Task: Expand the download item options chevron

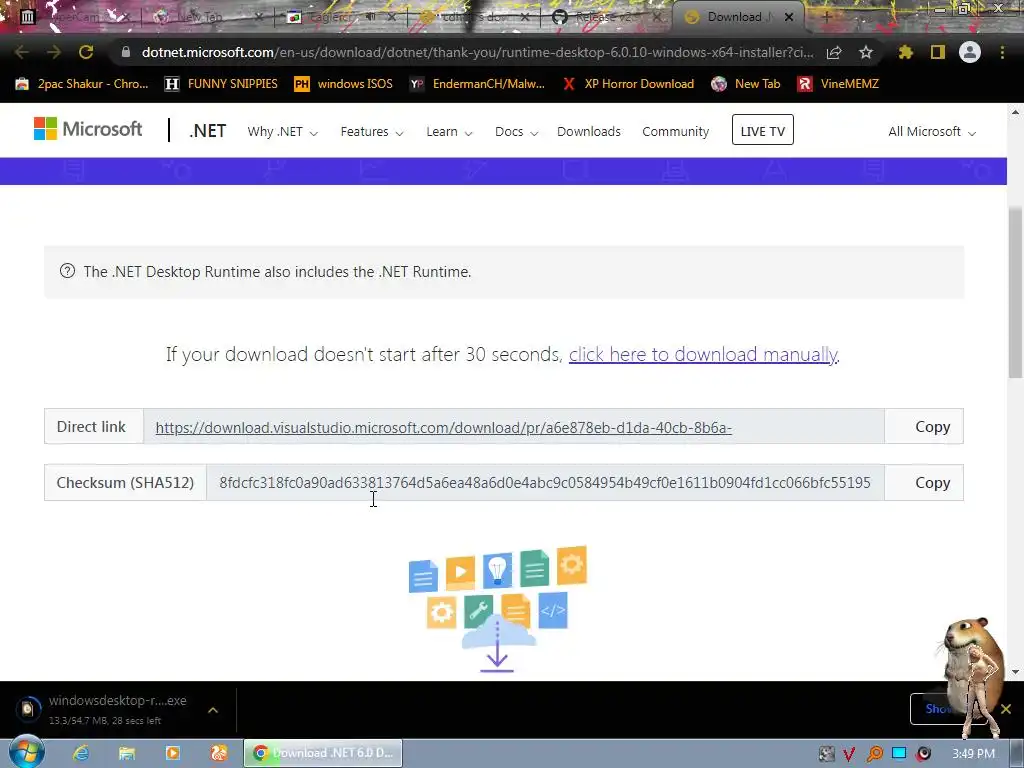Action: (x=213, y=710)
